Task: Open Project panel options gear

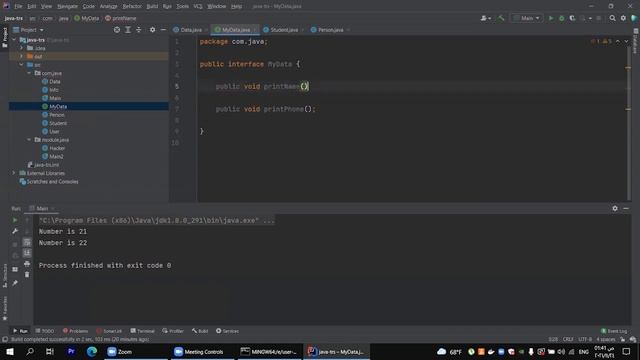Action: click(152, 30)
